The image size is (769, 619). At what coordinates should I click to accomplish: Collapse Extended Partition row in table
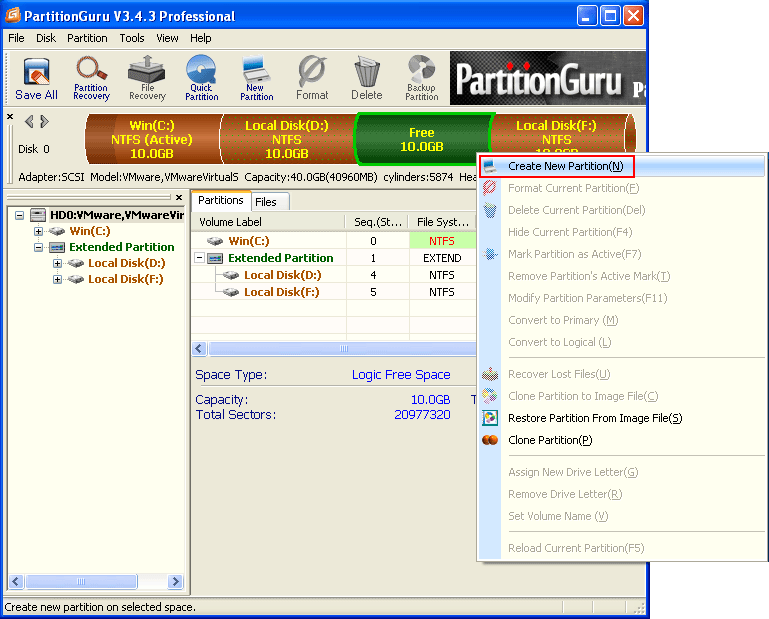[199, 258]
